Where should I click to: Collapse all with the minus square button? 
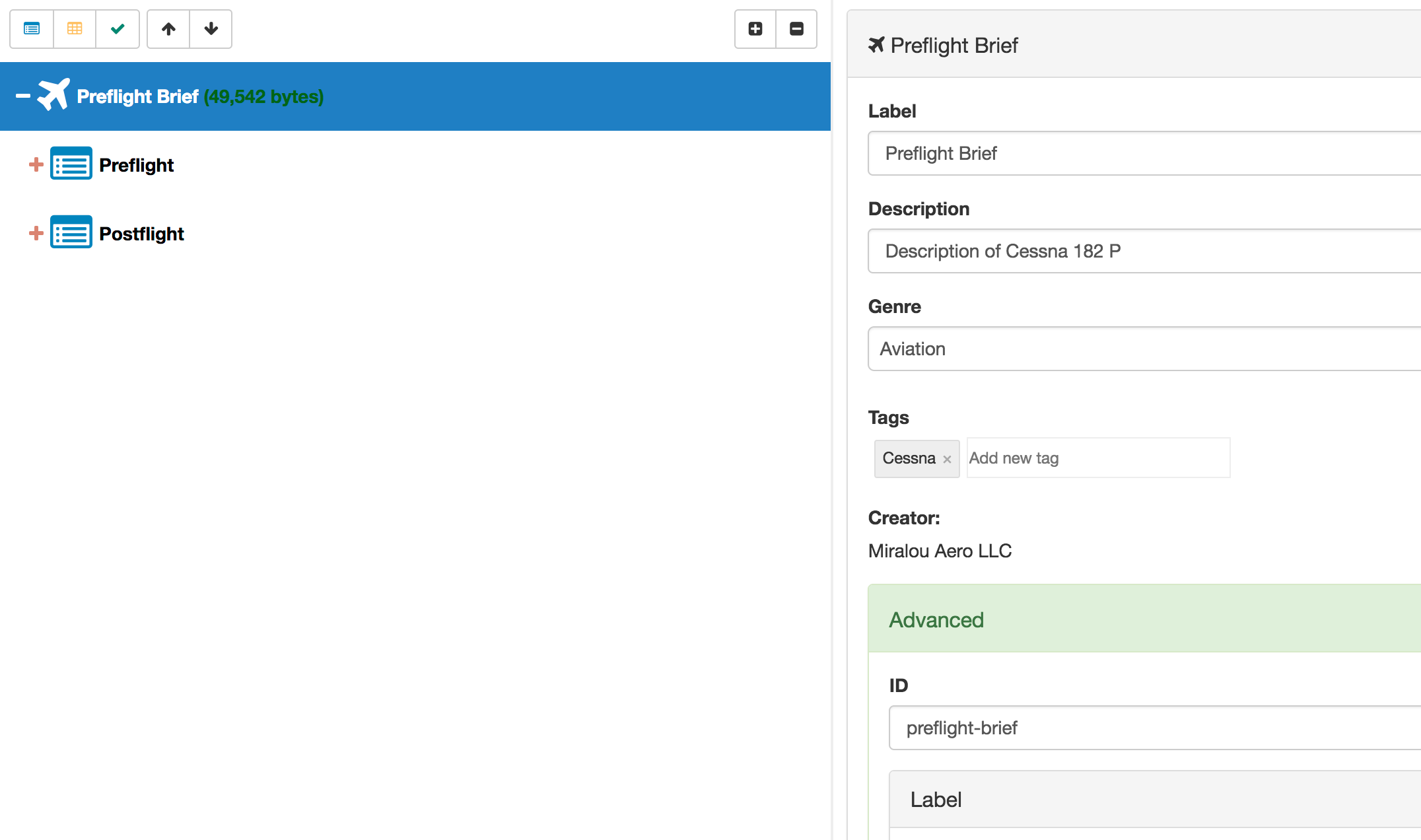point(797,29)
